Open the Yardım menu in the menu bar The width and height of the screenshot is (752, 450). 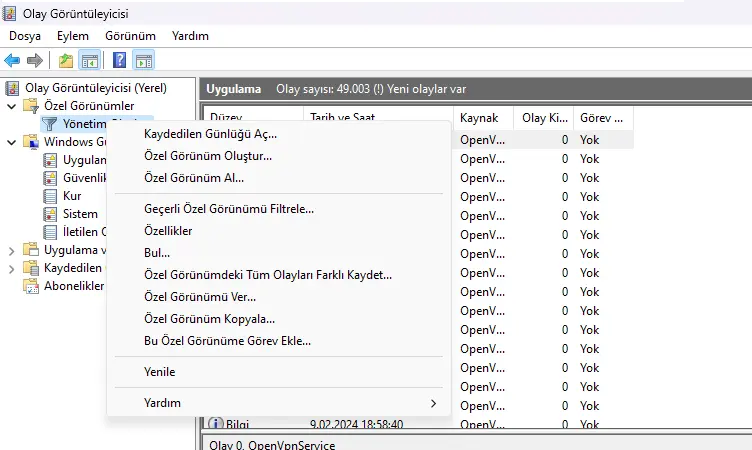click(x=190, y=36)
